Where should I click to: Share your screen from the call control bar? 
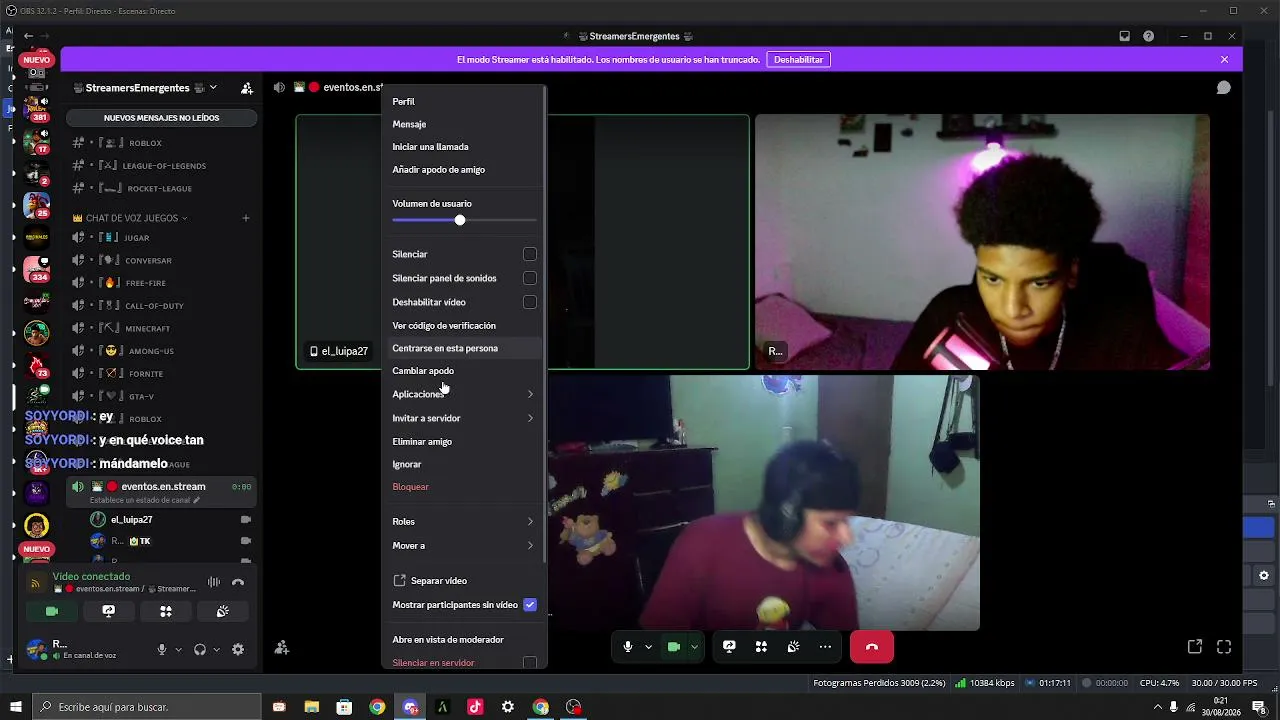pyautogui.click(x=729, y=647)
